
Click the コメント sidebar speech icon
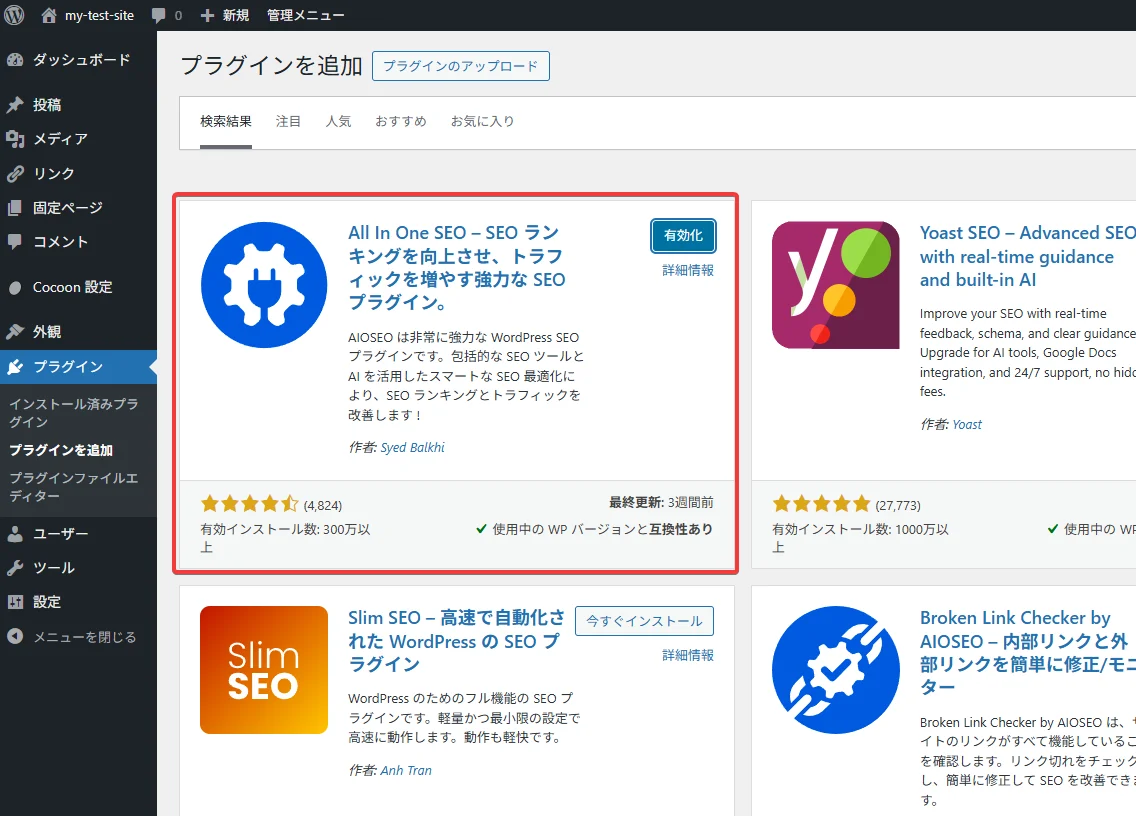click(x=15, y=242)
